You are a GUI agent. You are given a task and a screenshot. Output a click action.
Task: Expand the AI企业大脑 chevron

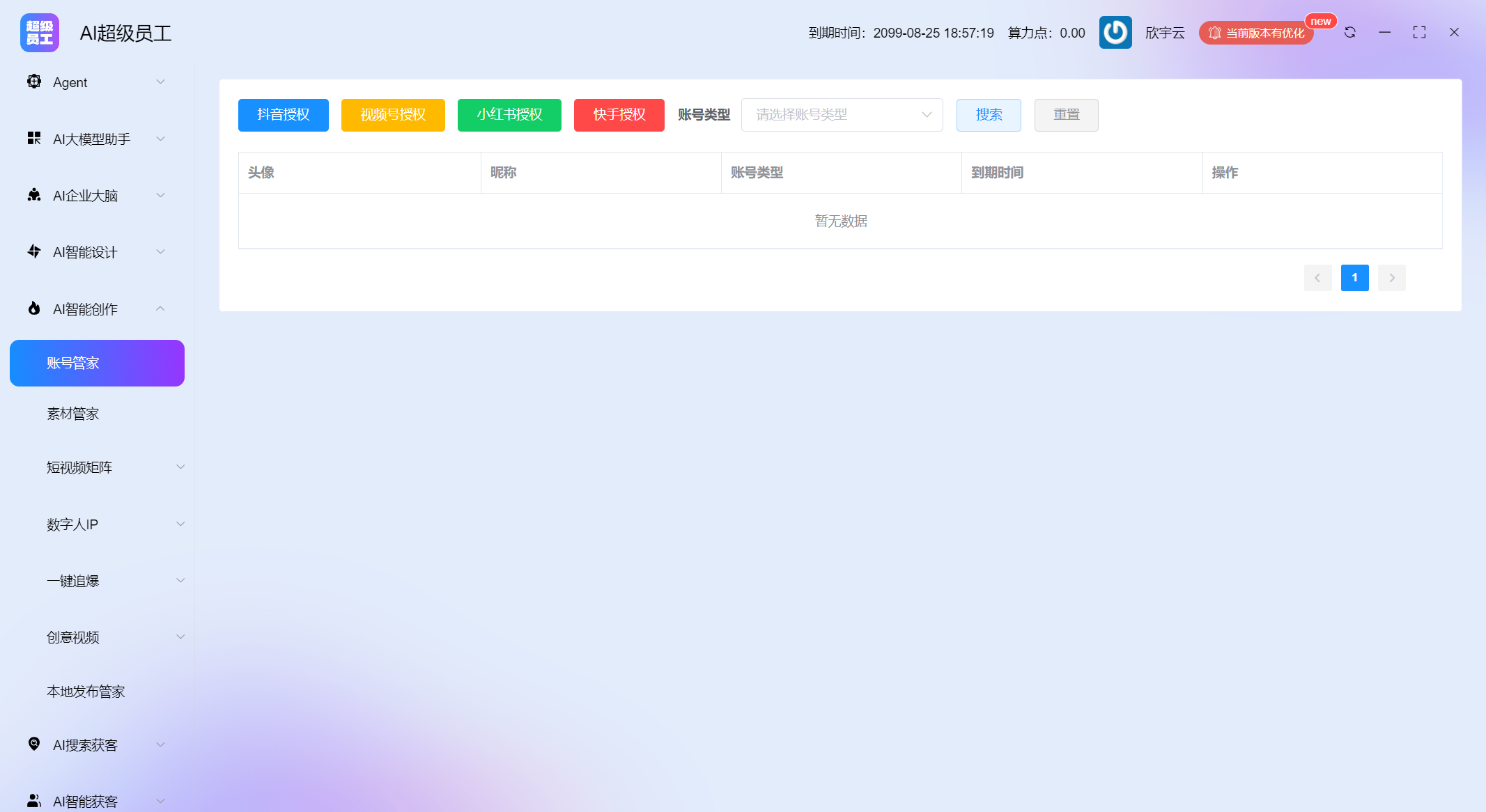(160, 195)
